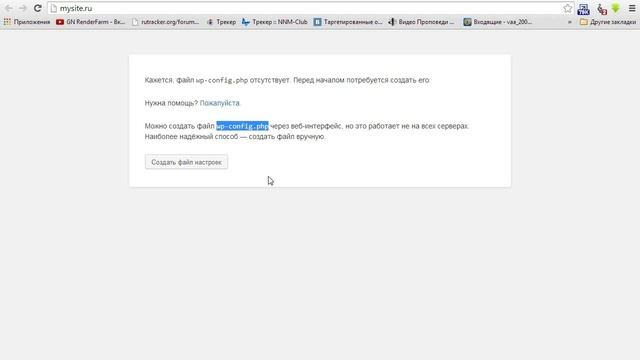The image size is (640, 360).
Task: Click the browser forward arrow
Action: (23, 8)
